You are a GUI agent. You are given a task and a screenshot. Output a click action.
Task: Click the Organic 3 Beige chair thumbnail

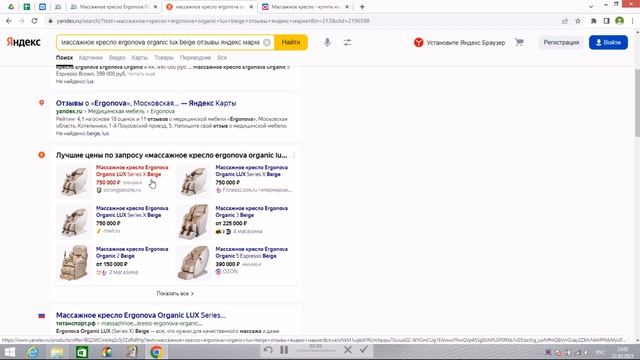[x=193, y=222]
